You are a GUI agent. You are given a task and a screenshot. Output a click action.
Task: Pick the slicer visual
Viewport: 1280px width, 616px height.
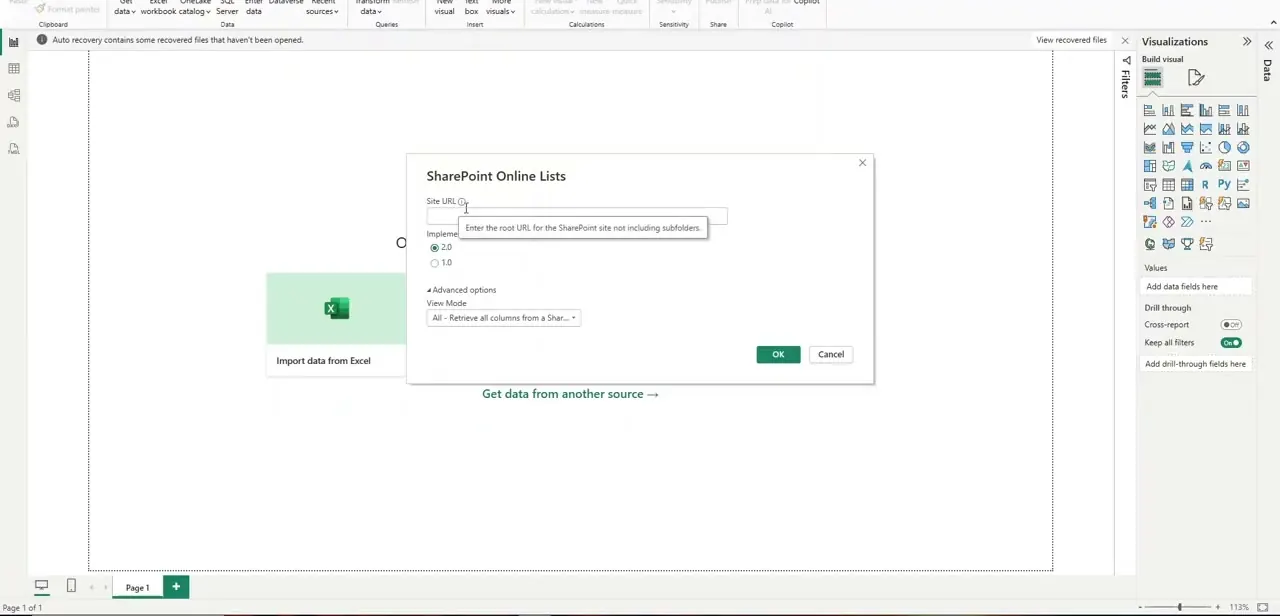pyautogui.click(x=1150, y=185)
